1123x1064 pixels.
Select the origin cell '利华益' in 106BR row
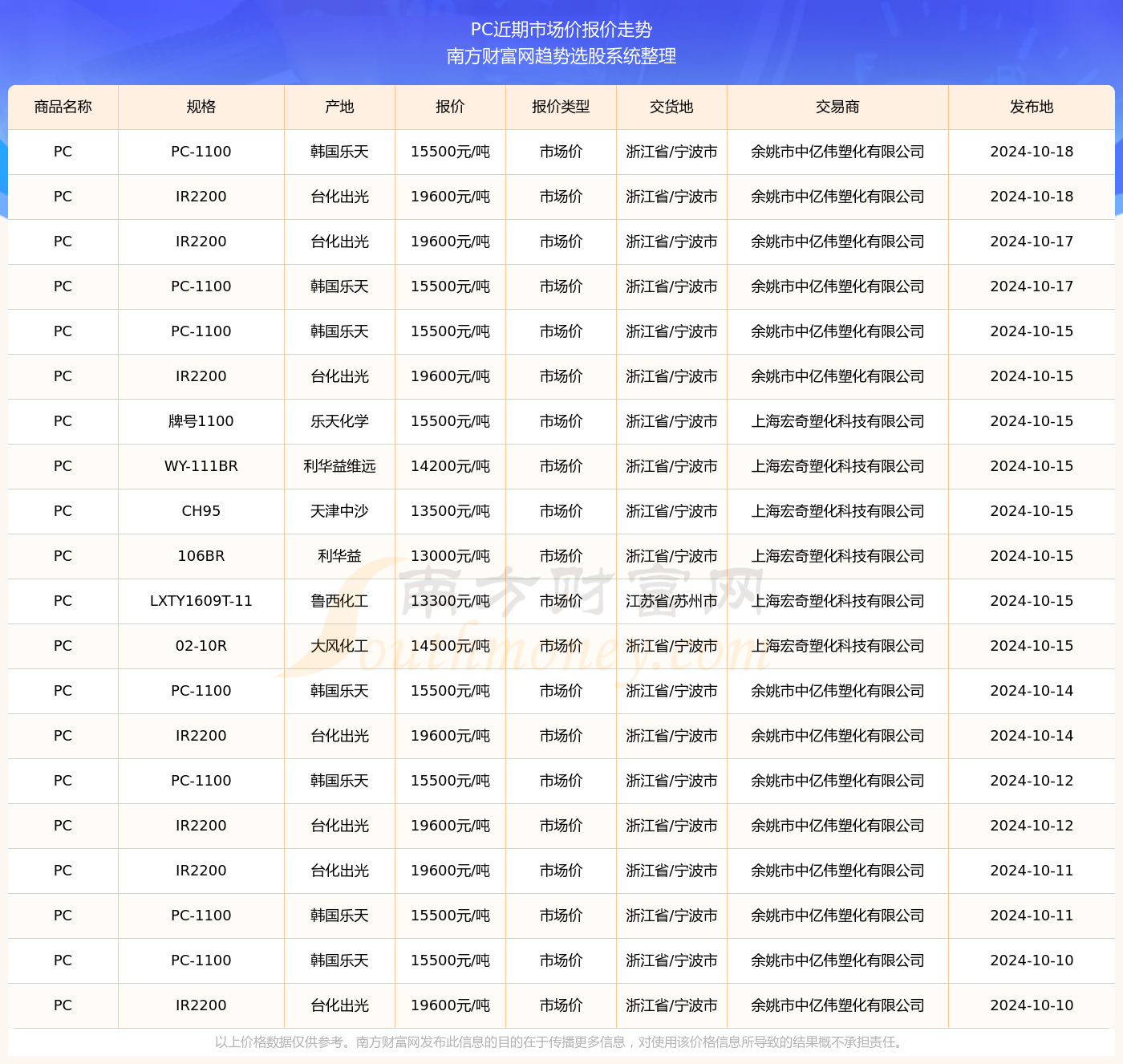tap(339, 556)
